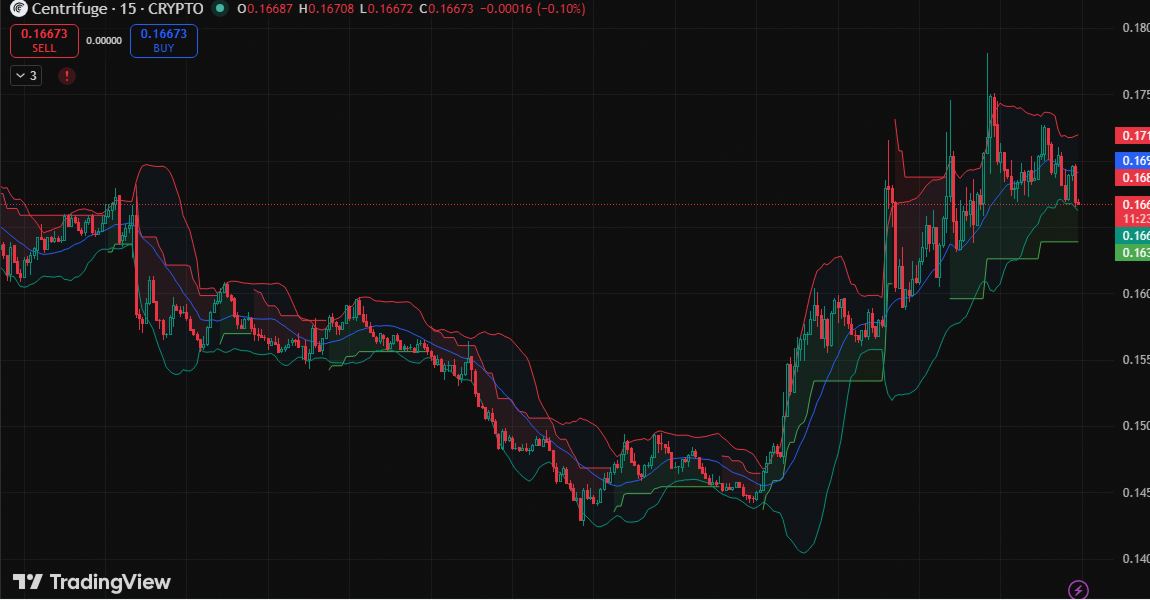Click the teal 0.166 lower band label
Viewport: 1150px width, 600px height.
tap(1132, 236)
